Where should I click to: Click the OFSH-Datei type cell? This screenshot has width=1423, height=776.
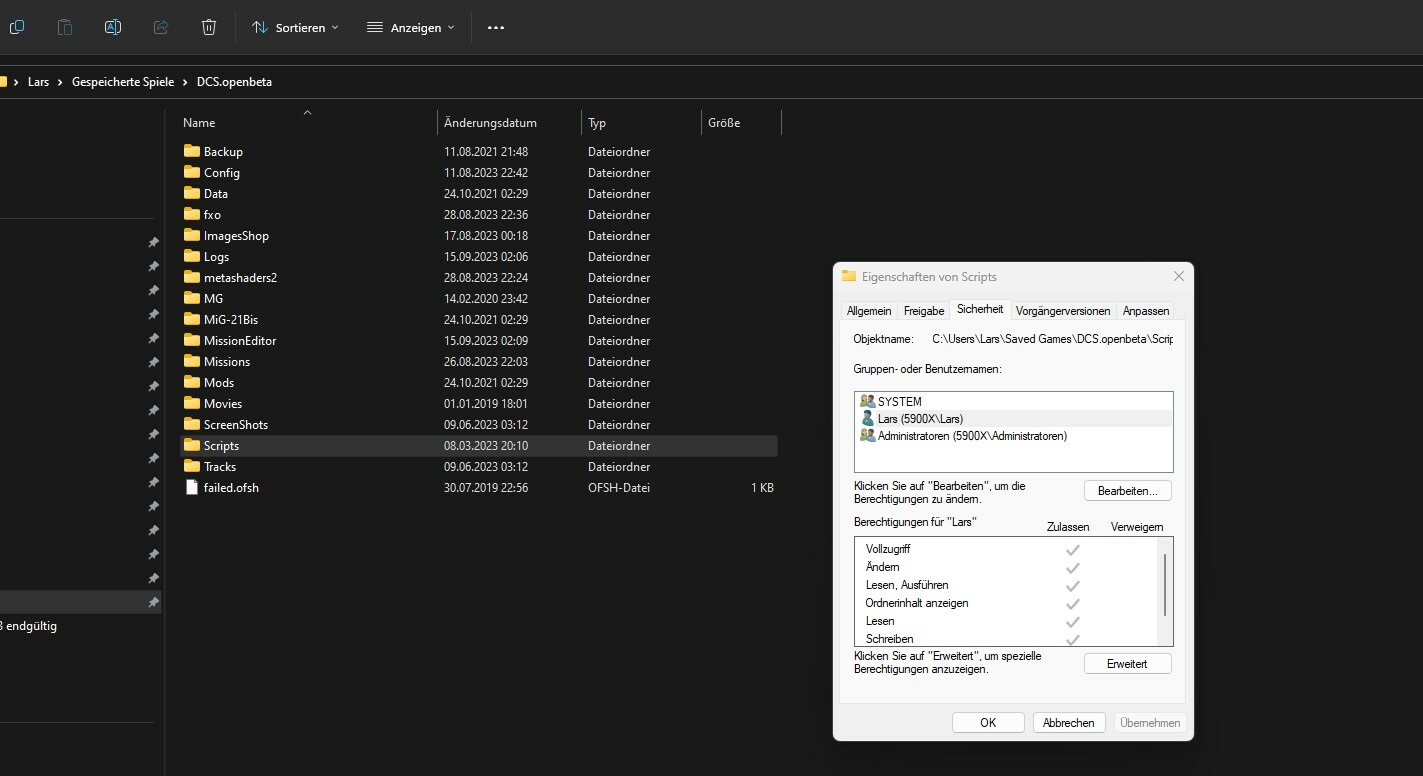(x=619, y=487)
